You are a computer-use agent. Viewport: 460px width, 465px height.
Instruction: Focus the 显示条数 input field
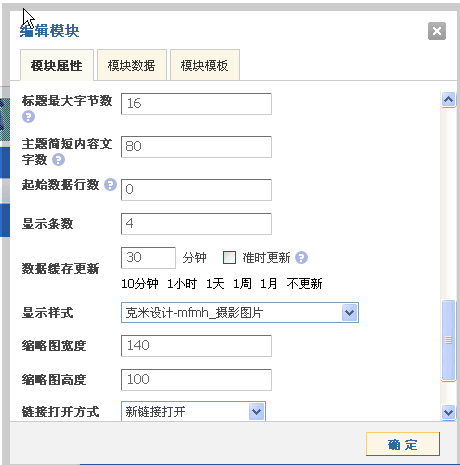[196, 224]
